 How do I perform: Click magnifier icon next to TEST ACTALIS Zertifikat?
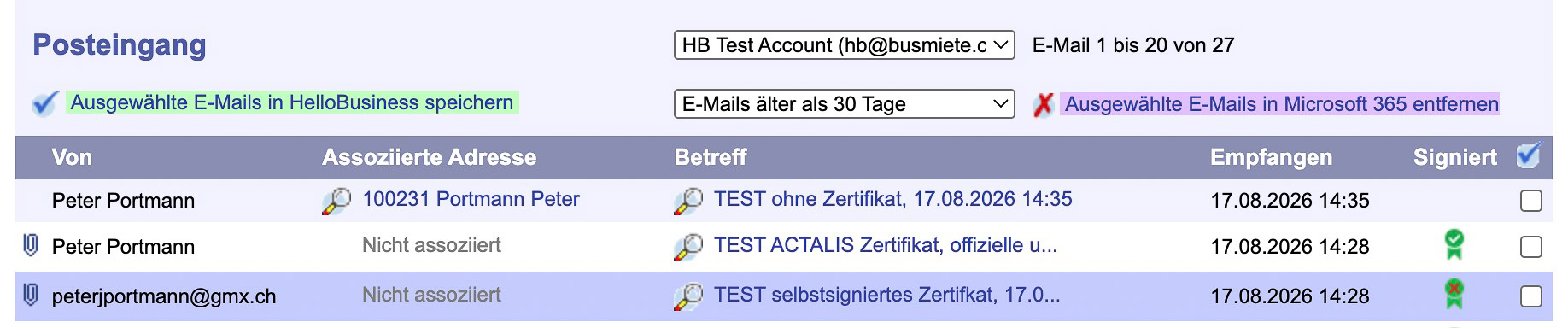[x=688, y=247]
